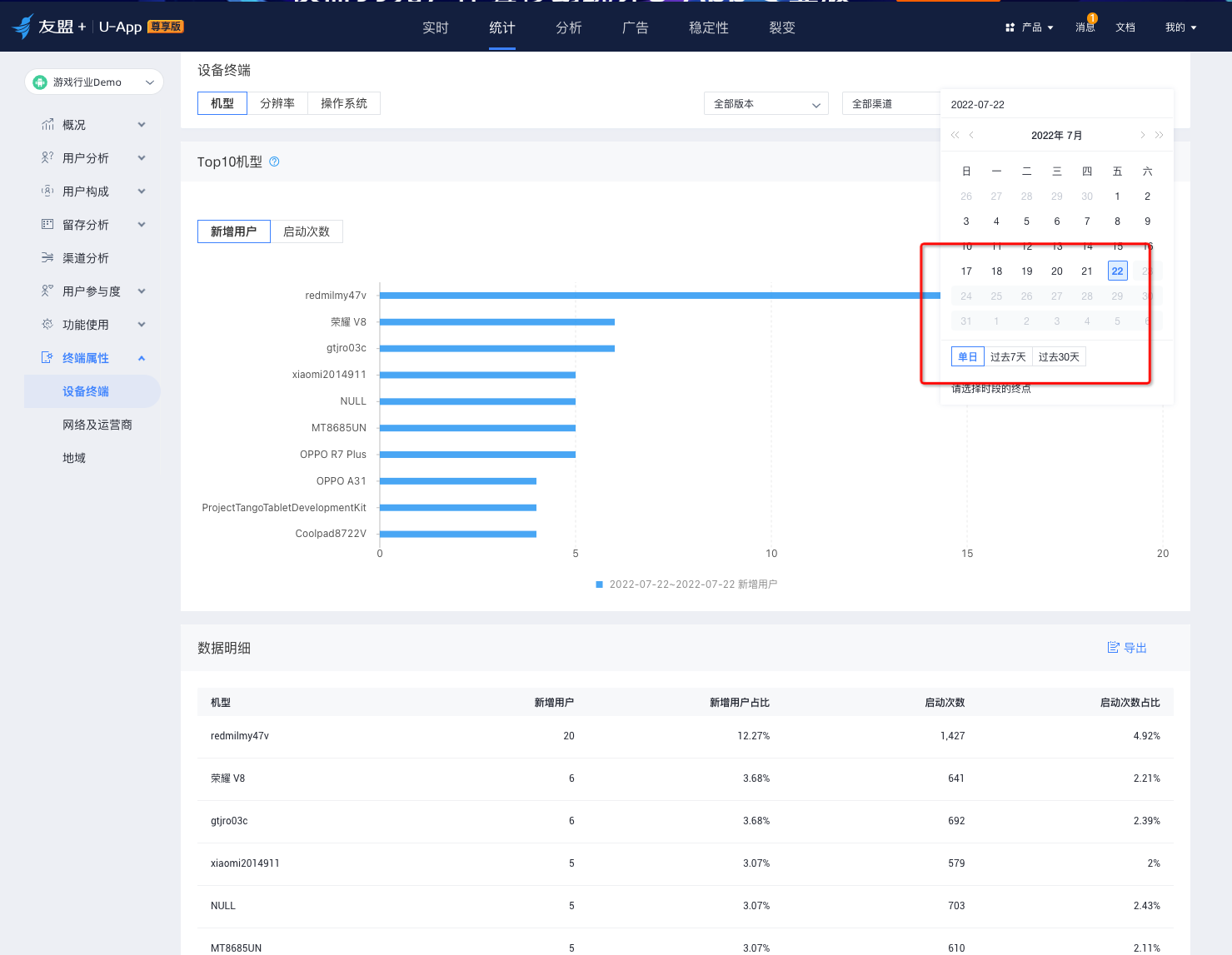Click the xiaomi2014911 table row name
Screen dimensions: 1232x955
coord(245,863)
